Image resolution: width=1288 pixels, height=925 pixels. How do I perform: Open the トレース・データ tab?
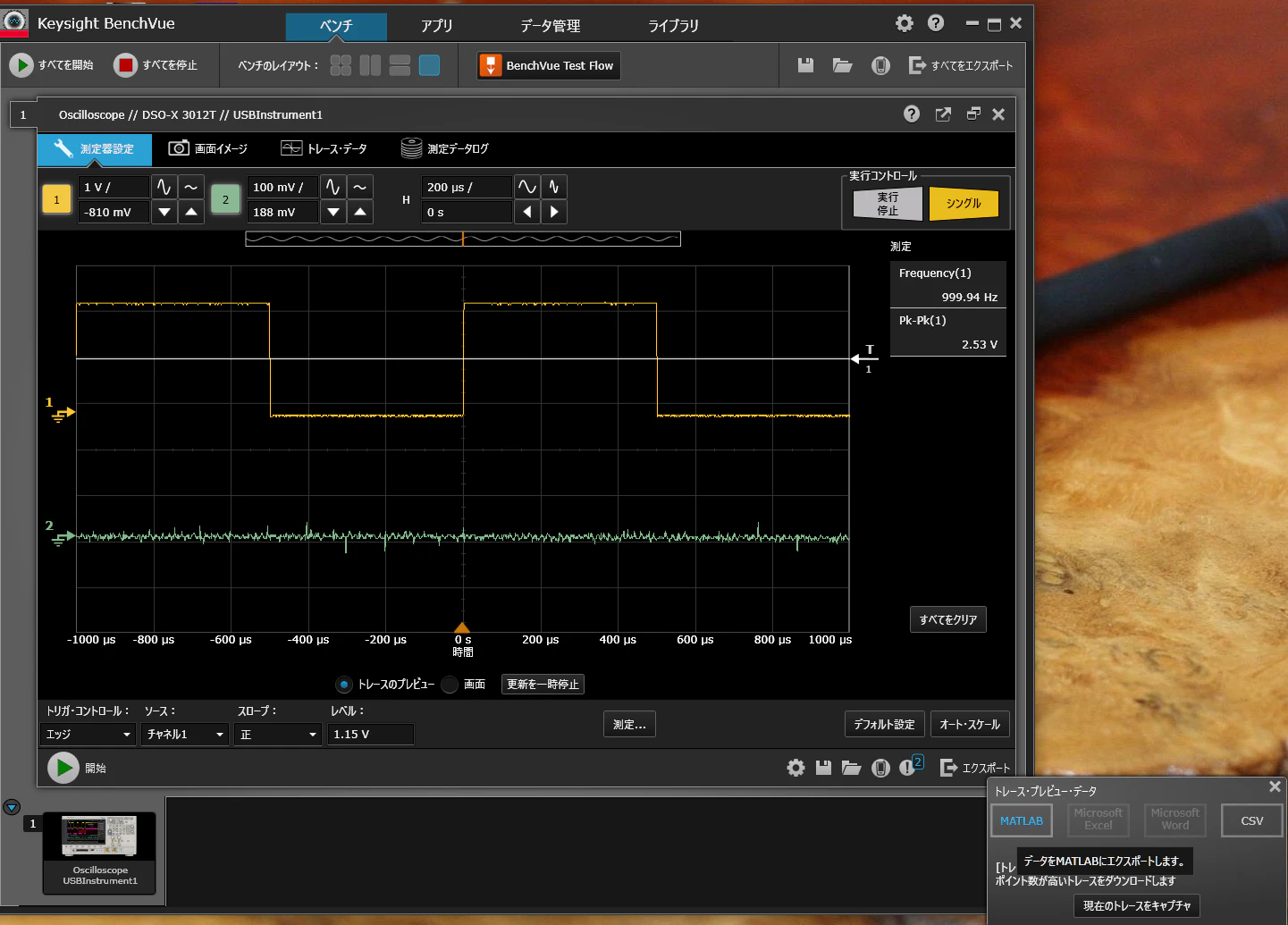[x=324, y=149]
